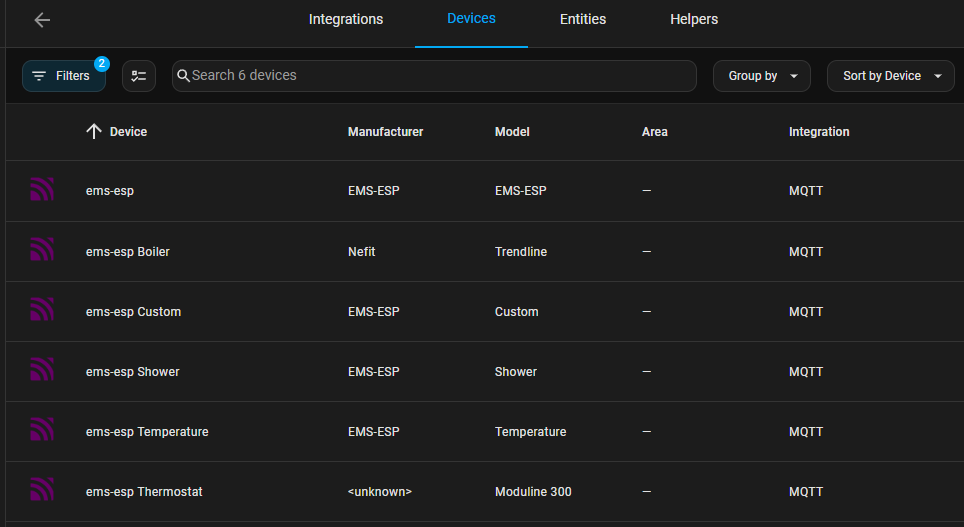The width and height of the screenshot is (964, 527).
Task: Open the Sort by Device dropdown
Action: pos(890,76)
